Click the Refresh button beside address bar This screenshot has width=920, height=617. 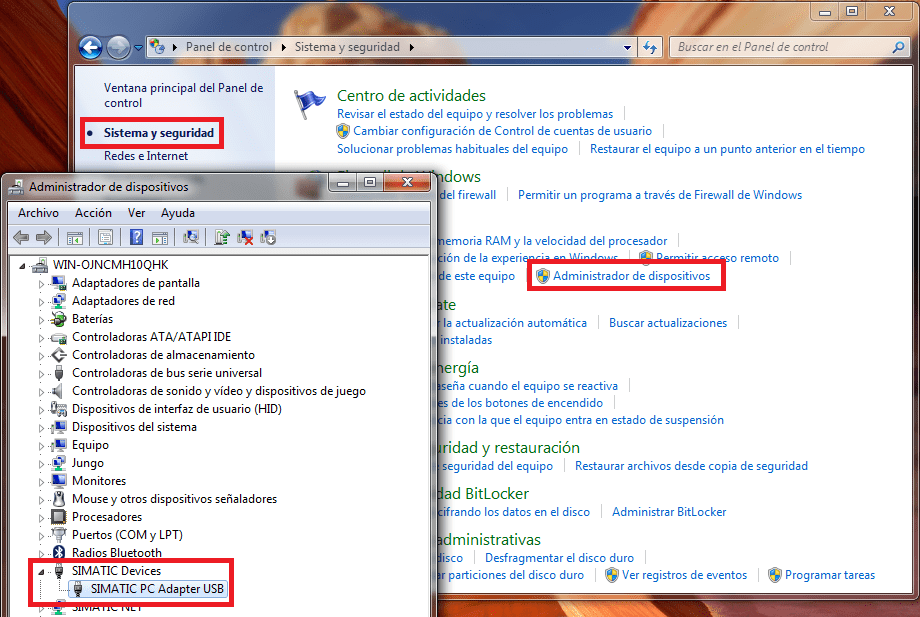click(650, 47)
